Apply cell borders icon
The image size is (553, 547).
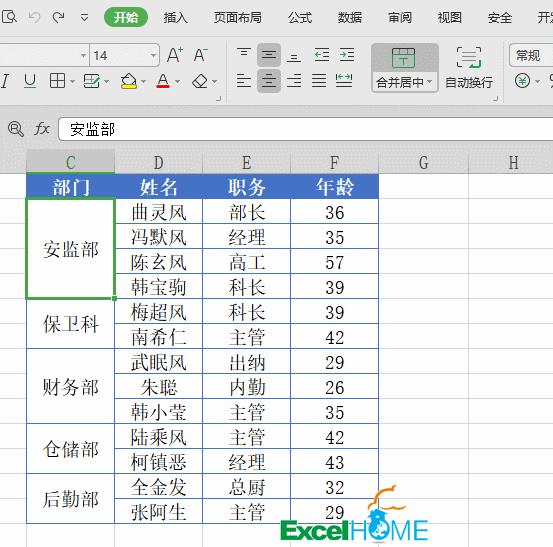coord(57,81)
